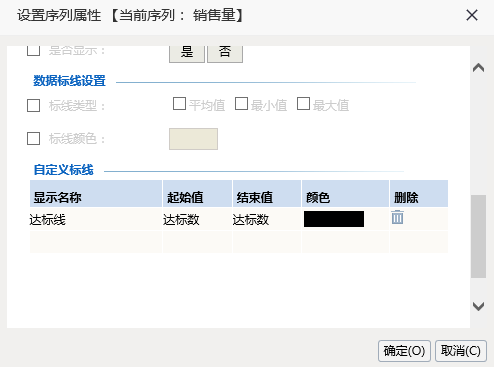This screenshot has width=494, height=367.
Task: Click the scroll up arrow
Action: pos(478,68)
